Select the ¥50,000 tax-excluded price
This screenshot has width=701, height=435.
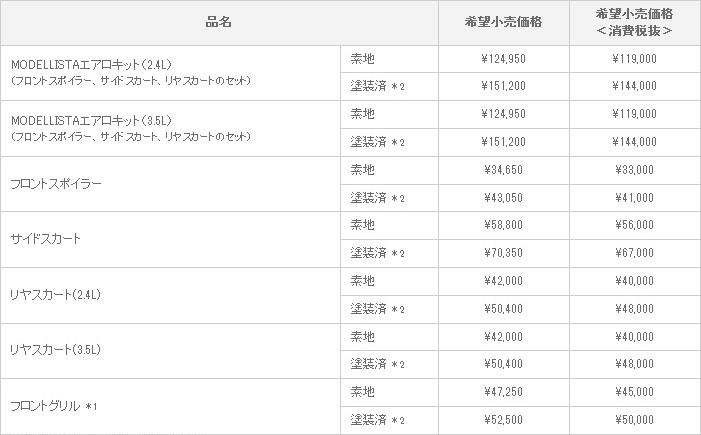coord(634,420)
